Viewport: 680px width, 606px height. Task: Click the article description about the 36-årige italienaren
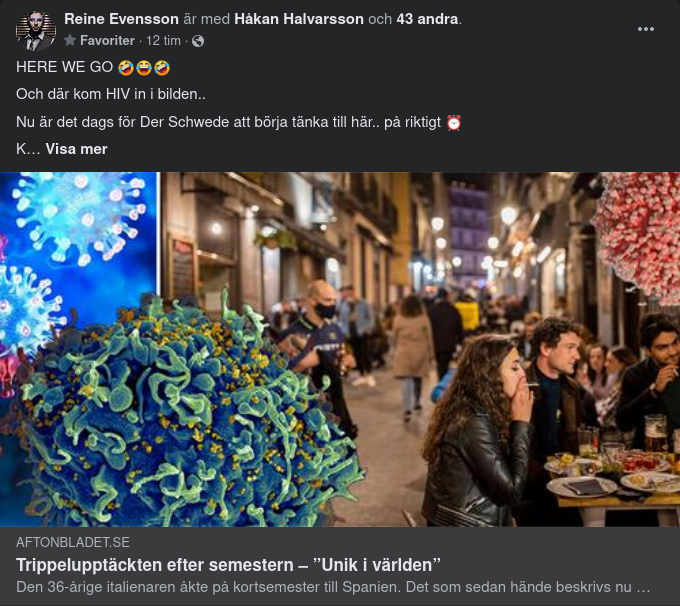(x=333, y=587)
